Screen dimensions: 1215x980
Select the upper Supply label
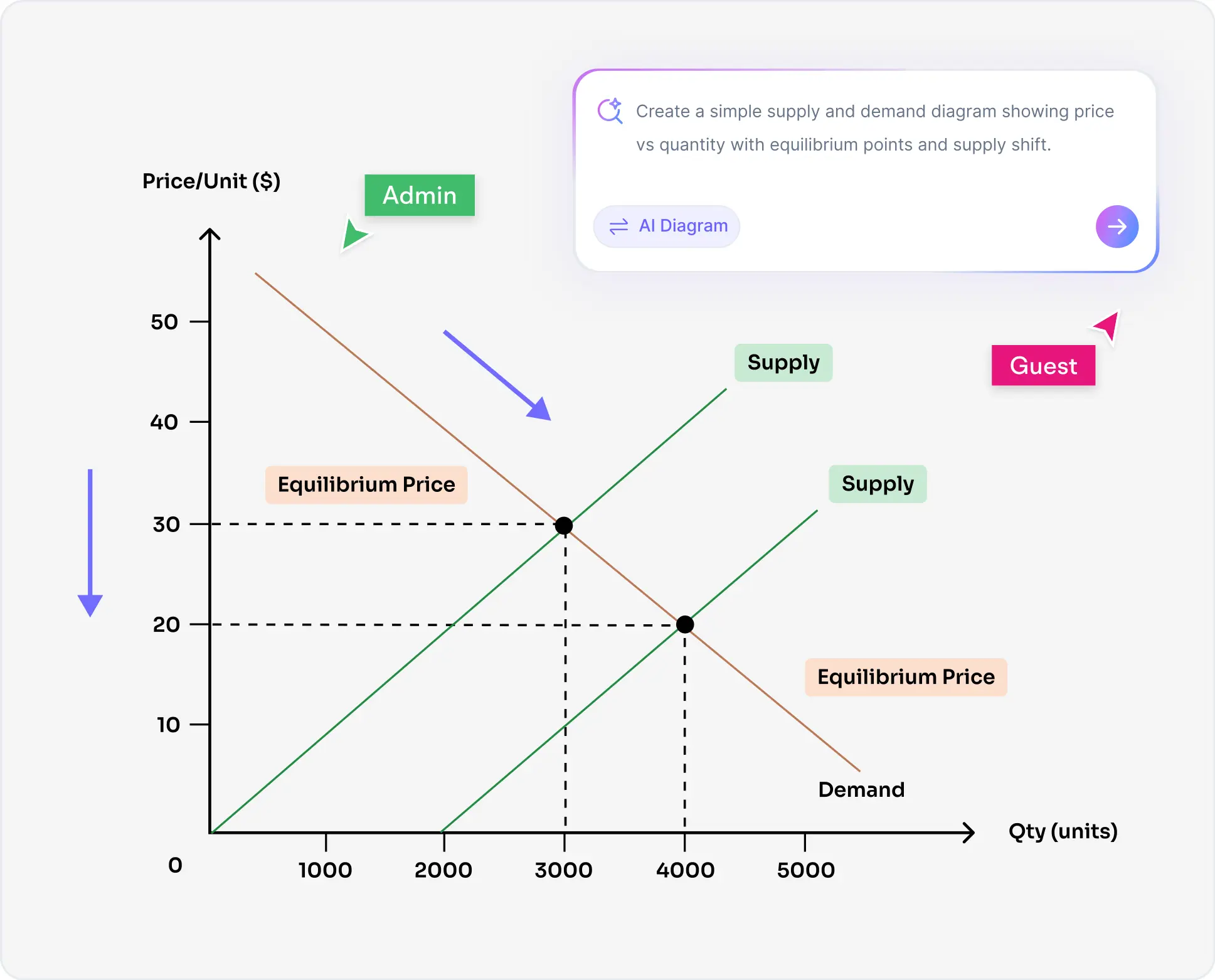[x=783, y=363]
